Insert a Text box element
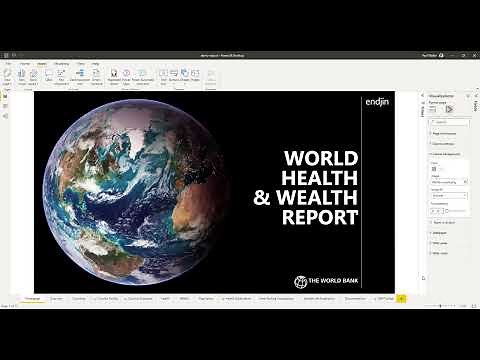Screen dimensions: 480x360 pyautogui.click(x=163, y=77)
